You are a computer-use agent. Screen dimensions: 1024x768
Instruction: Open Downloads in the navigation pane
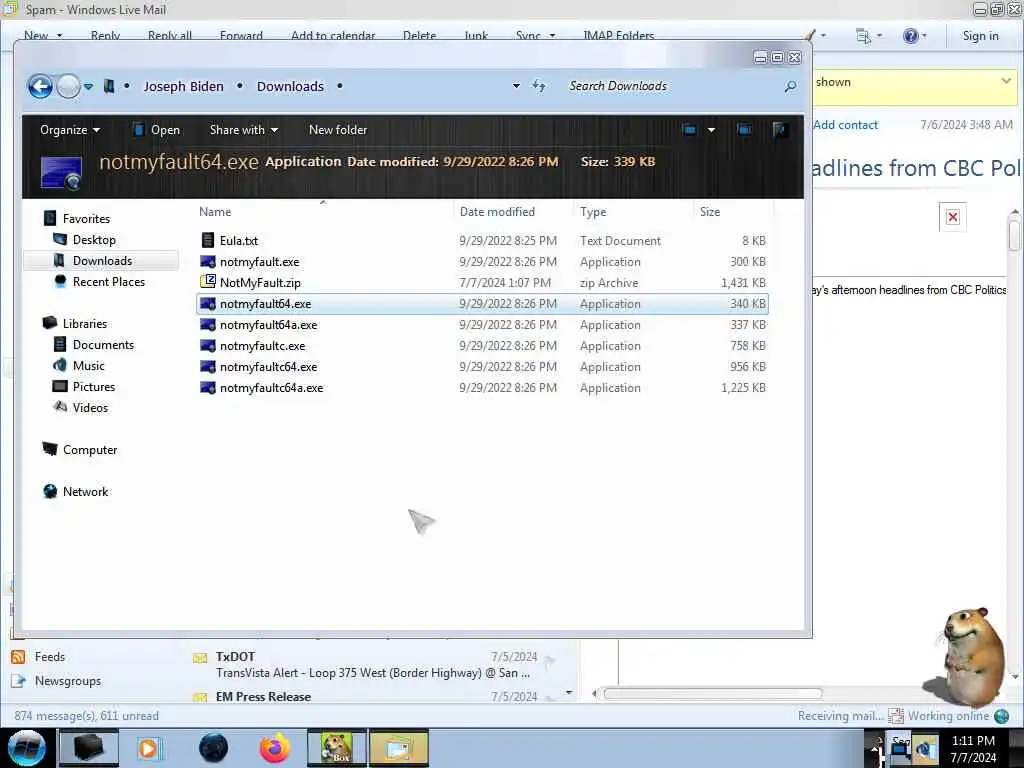click(102, 261)
